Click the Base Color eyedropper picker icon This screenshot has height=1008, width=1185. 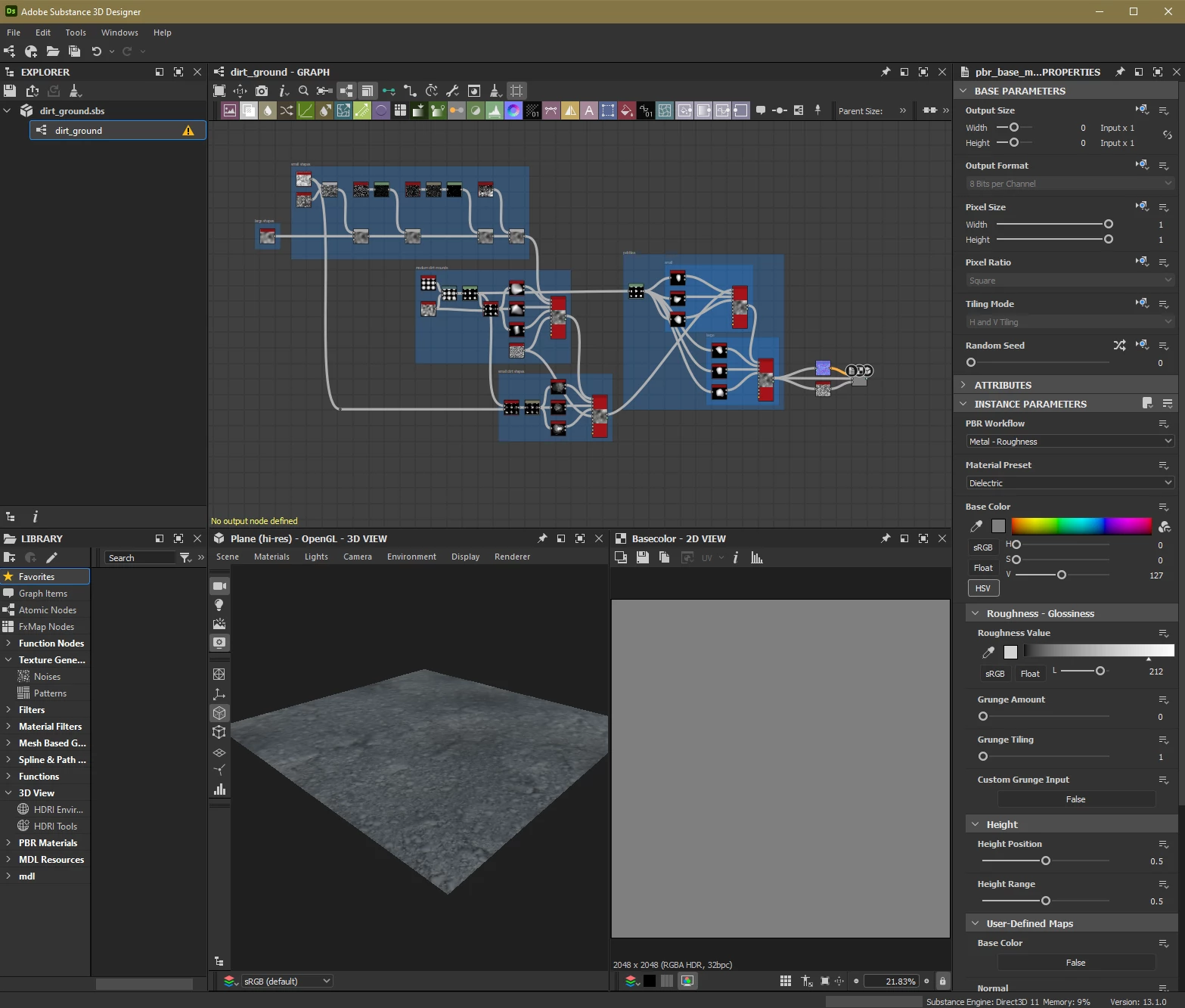click(x=976, y=526)
